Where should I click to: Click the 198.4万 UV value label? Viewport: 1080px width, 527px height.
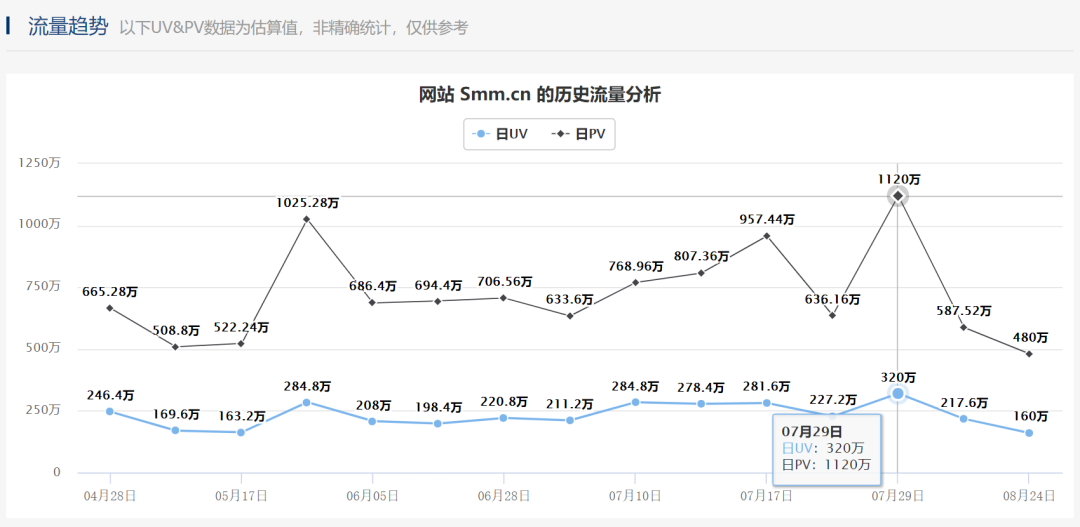coord(438,408)
